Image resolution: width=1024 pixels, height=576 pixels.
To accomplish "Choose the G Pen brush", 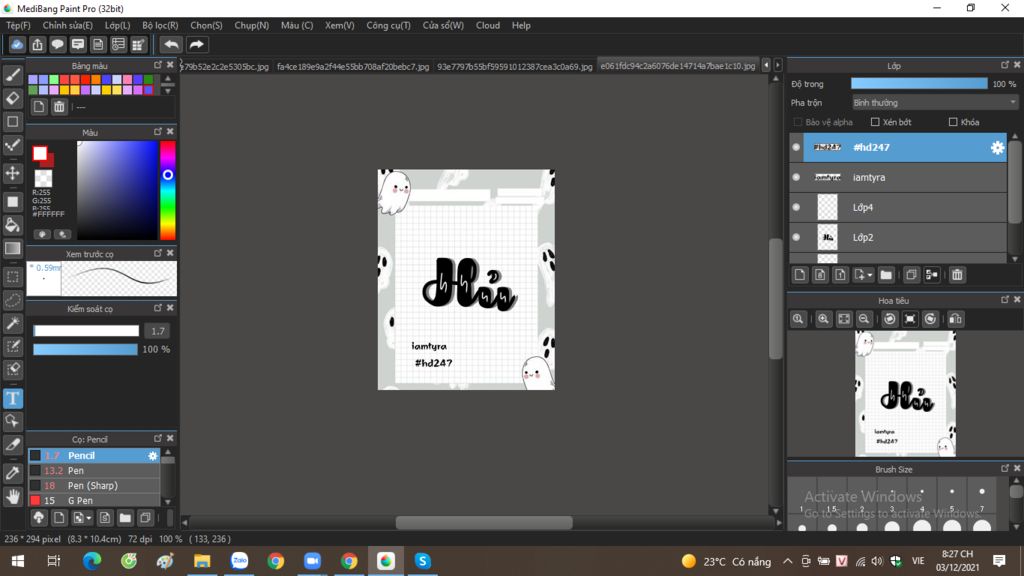I will point(94,500).
